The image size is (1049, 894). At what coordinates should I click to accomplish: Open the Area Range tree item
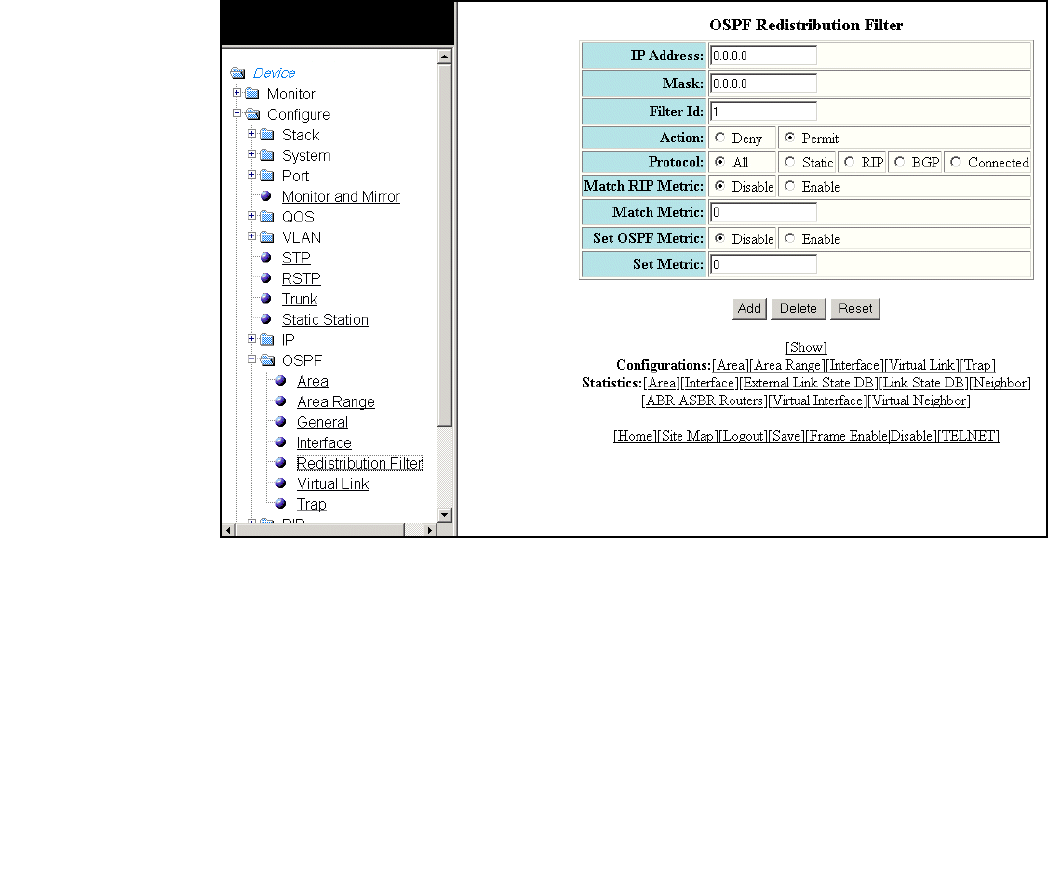click(x=336, y=401)
